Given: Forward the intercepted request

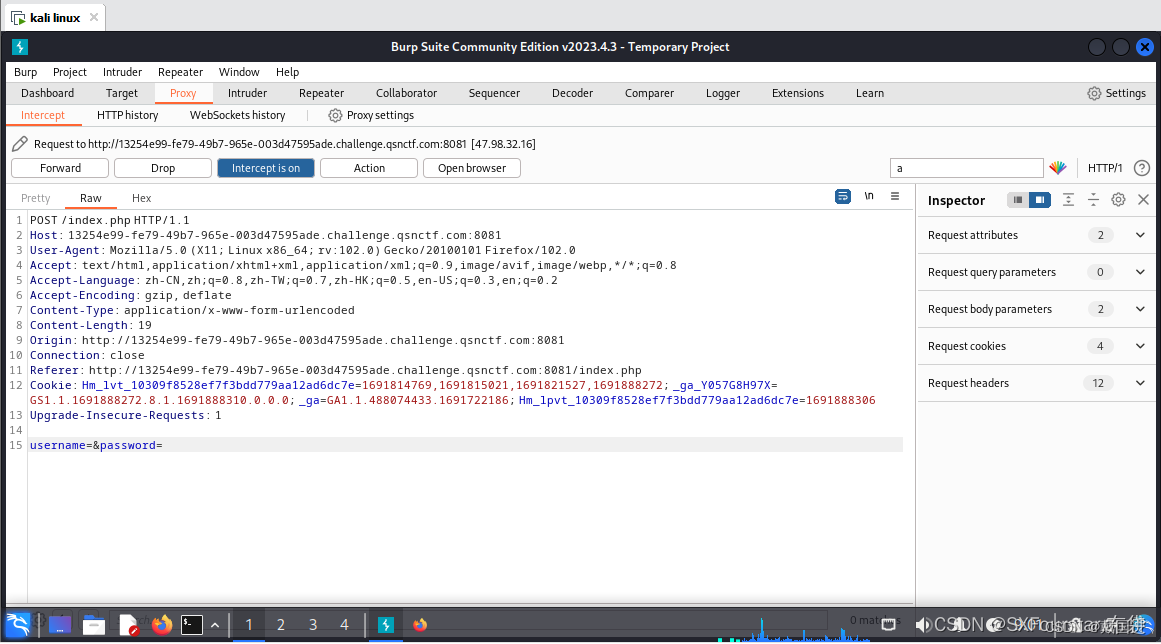Looking at the screenshot, I should click(60, 168).
